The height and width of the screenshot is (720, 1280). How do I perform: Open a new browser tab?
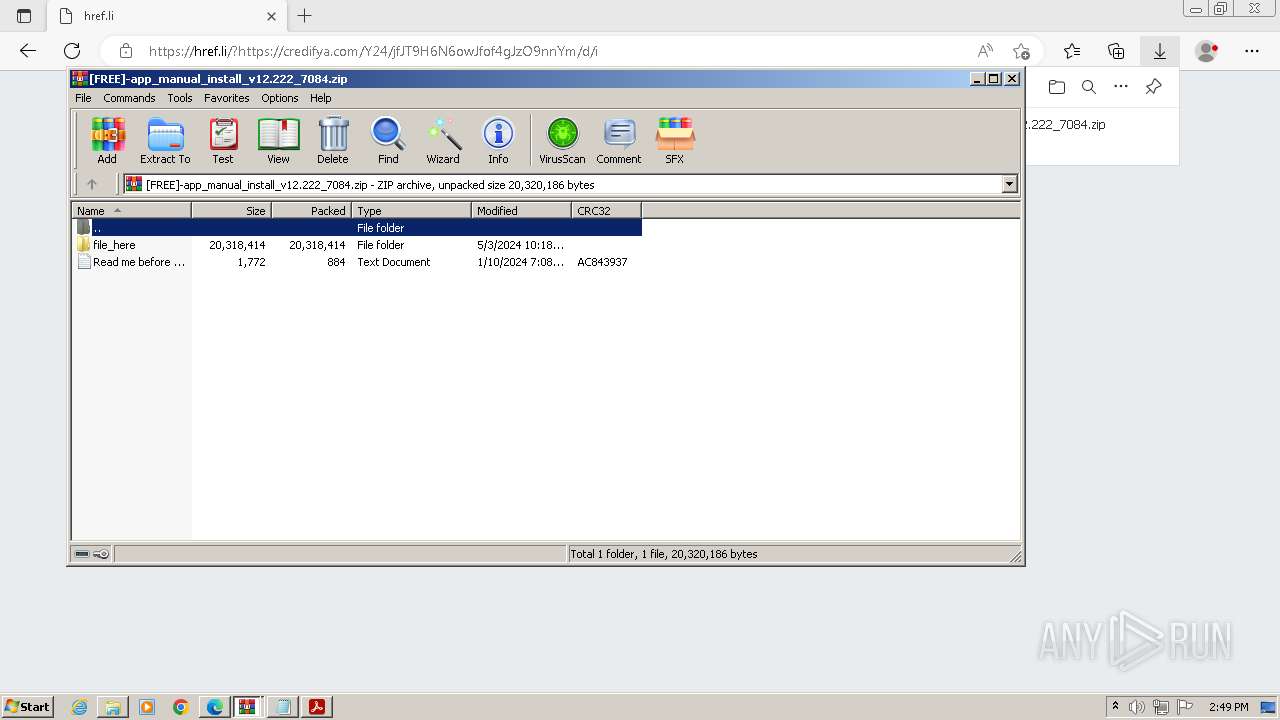coord(305,16)
